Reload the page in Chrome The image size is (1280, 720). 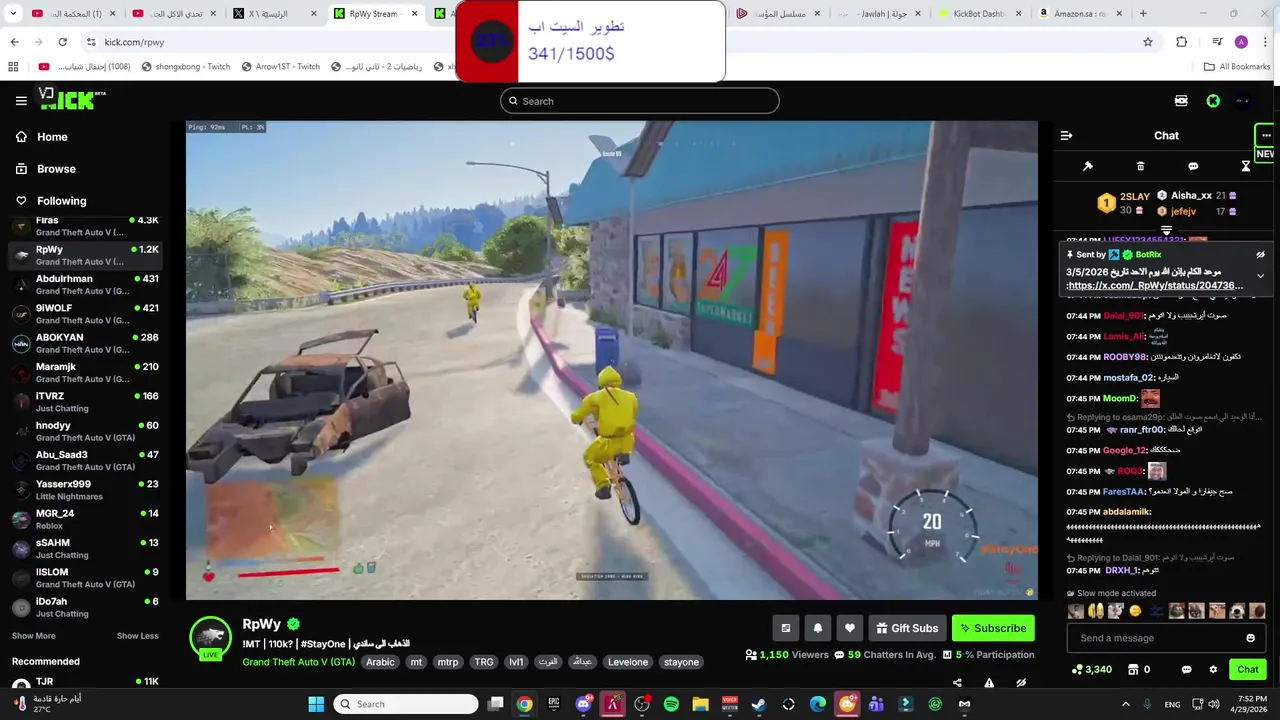(63, 42)
